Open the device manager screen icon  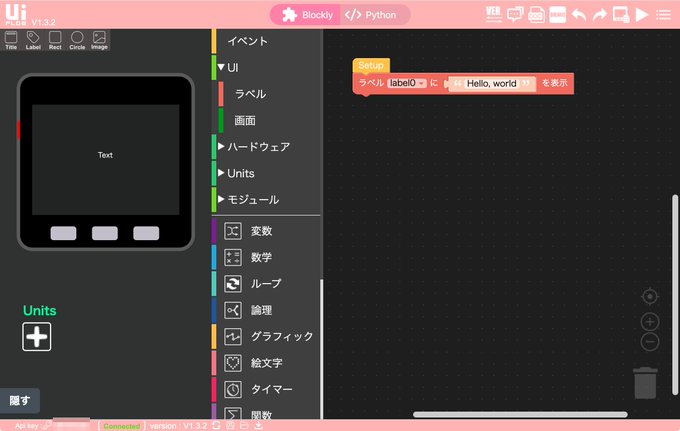click(621, 15)
